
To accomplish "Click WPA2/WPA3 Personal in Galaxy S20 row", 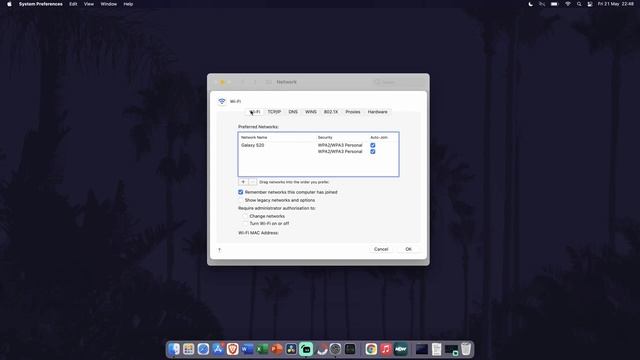I will point(340,145).
